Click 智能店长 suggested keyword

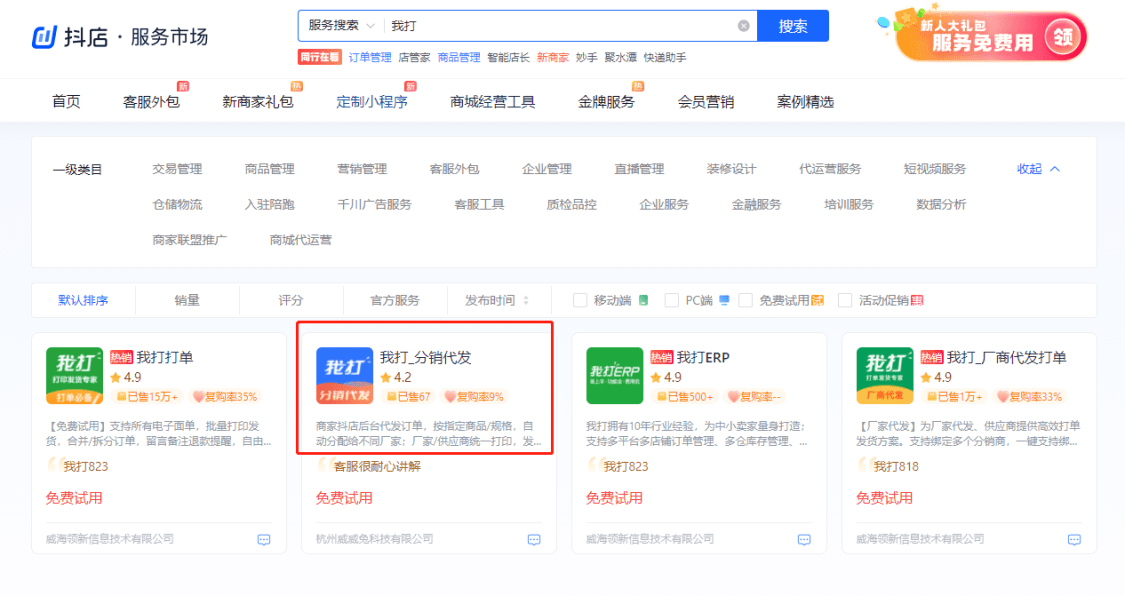(508, 57)
